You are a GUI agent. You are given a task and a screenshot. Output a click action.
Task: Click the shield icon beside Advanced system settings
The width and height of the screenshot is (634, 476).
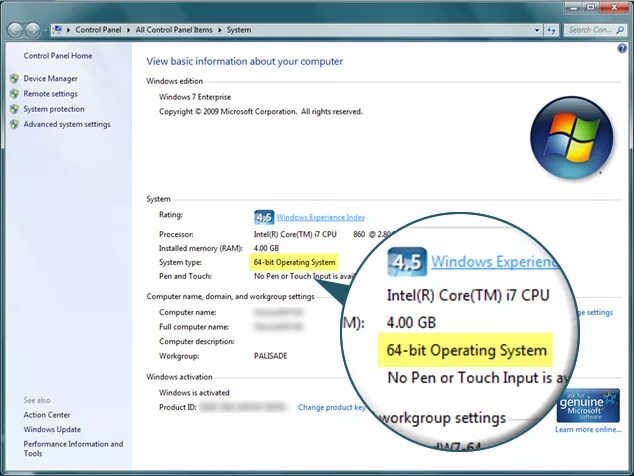pyautogui.click(x=15, y=124)
